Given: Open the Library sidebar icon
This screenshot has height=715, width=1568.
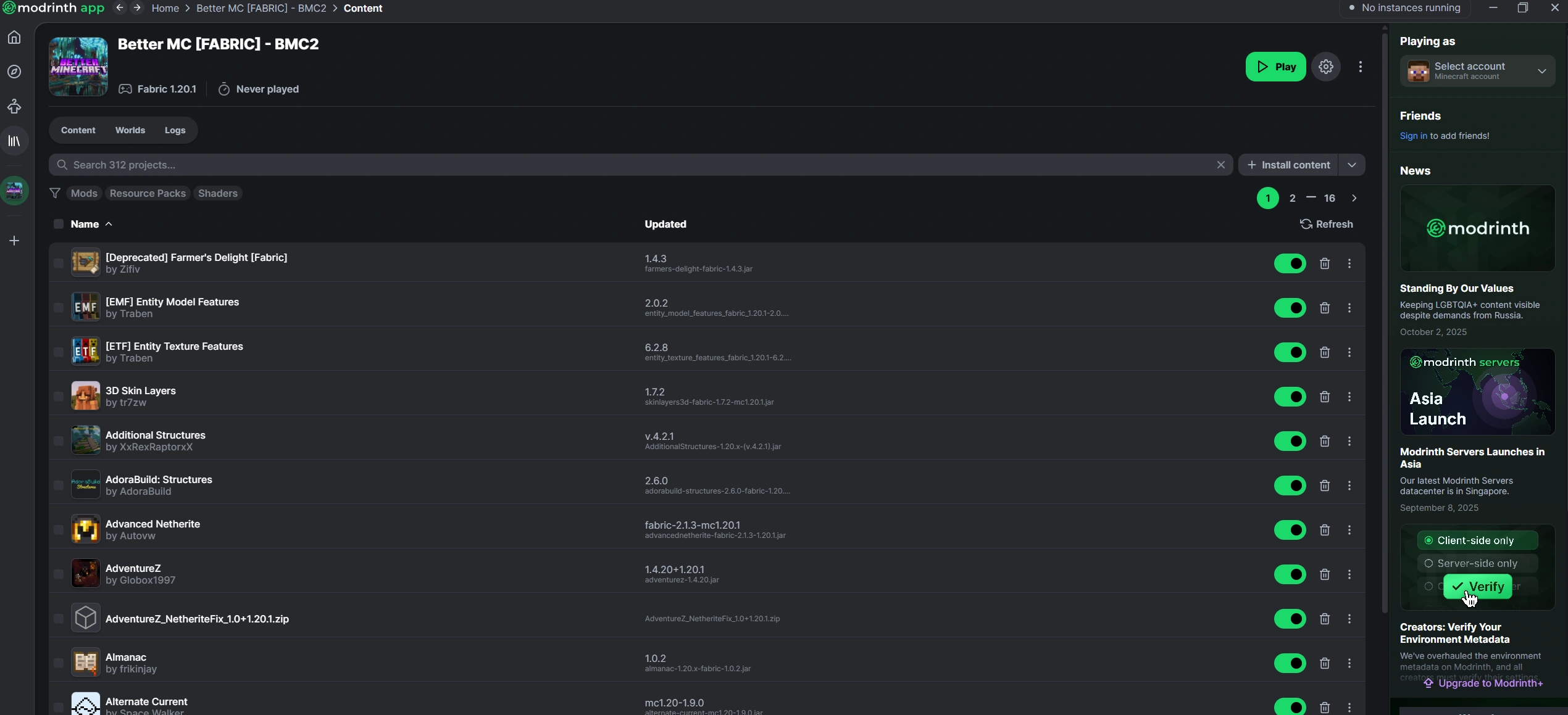Looking at the screenshot, I should (x=14, y=141).
